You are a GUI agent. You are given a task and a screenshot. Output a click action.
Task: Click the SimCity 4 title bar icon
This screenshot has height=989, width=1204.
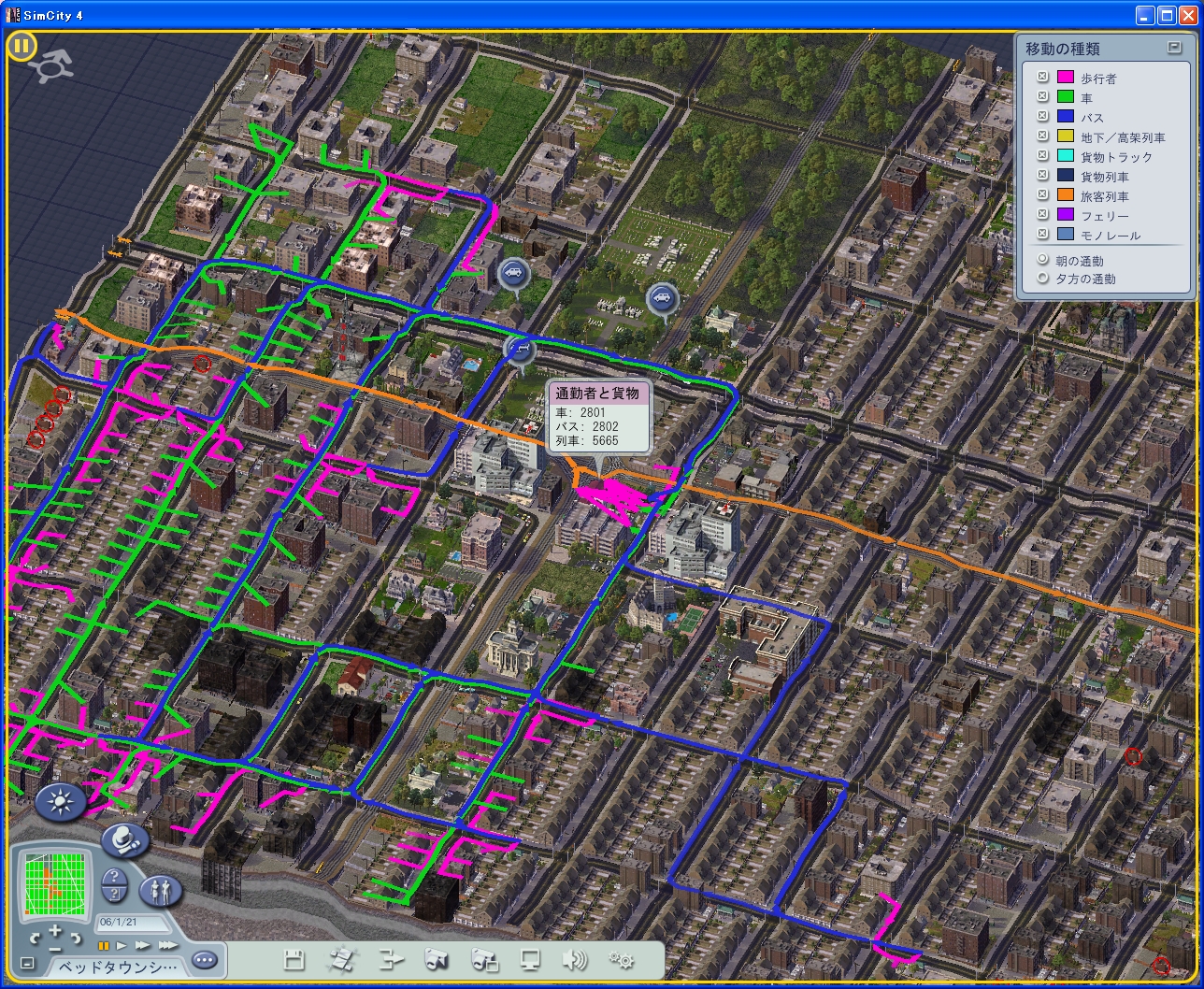(x=13, y=15)
